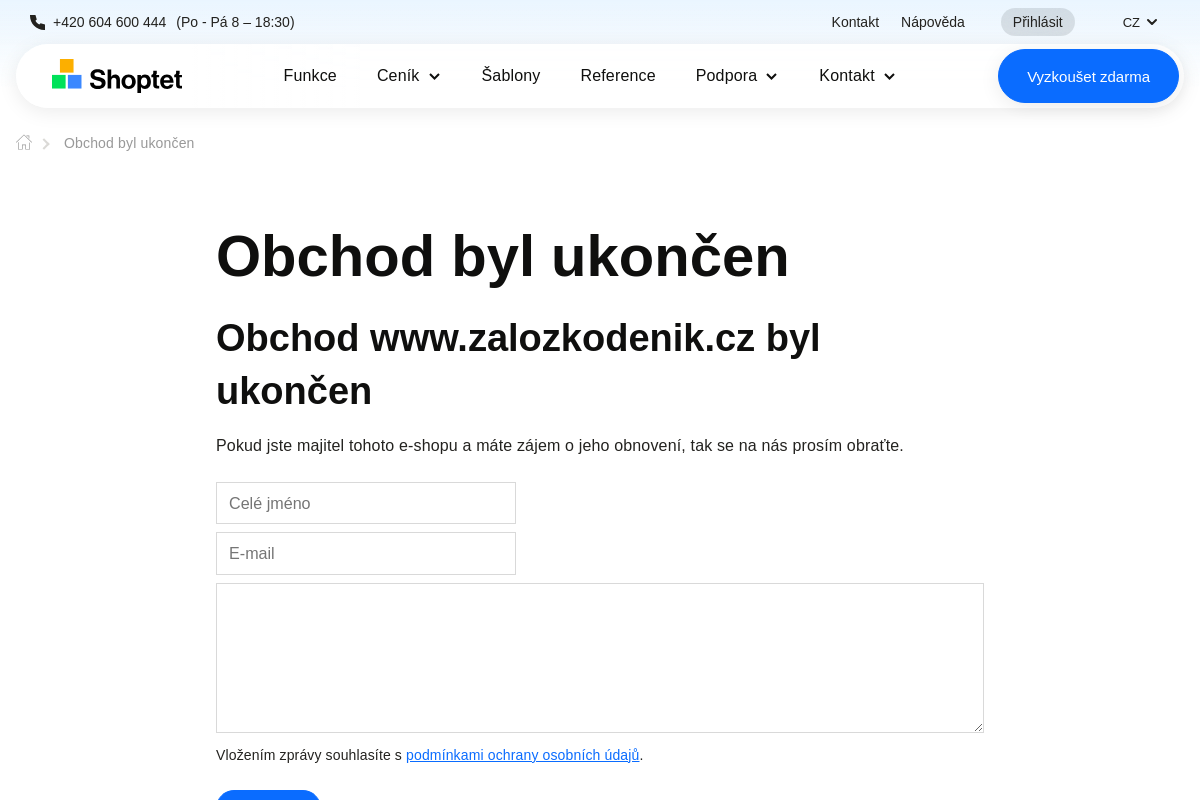Click the textarea resize grip corner
The width and height of the screenshot is (1200, 800).
click(978, 727)
